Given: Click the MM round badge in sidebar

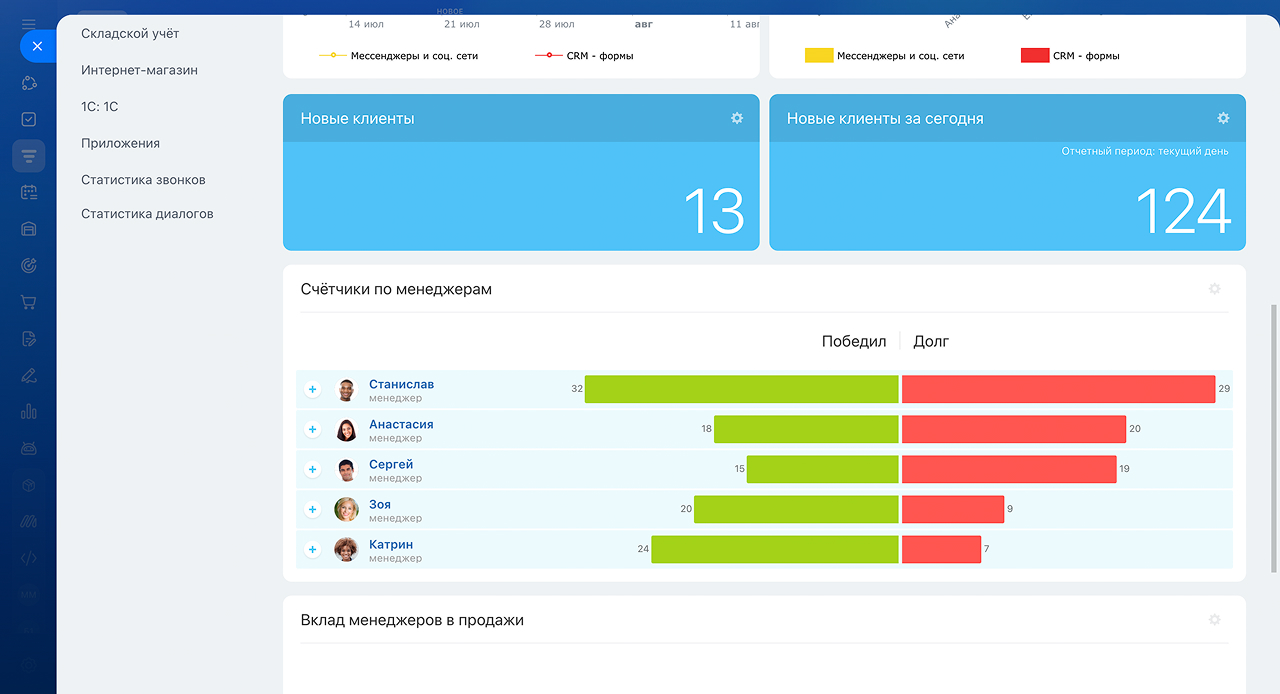Looking at the screenshot, I should click(x=29, y=595).
